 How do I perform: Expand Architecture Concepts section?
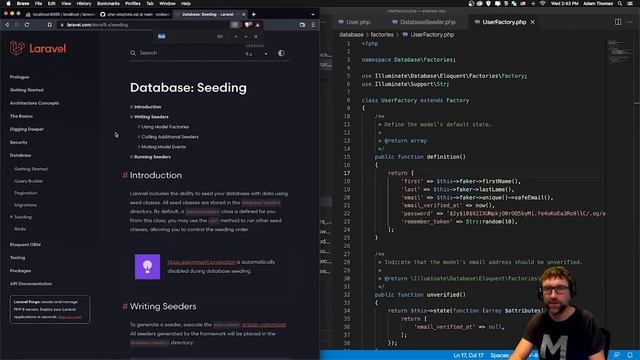34,103
